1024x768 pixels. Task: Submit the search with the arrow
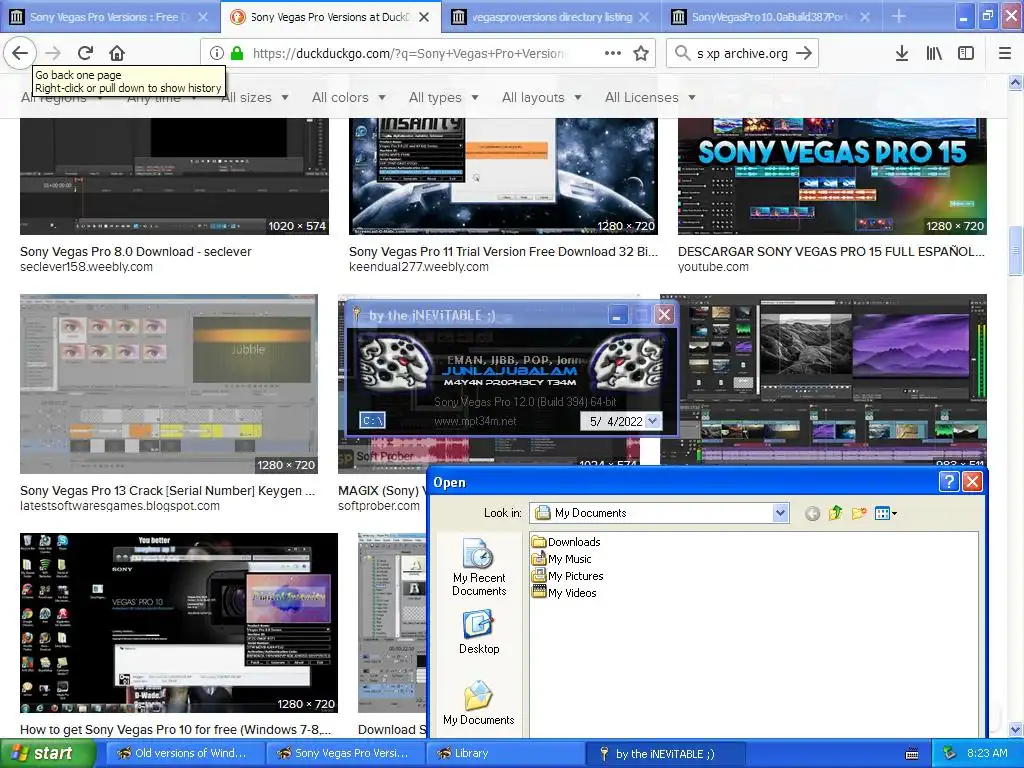click(x=804, y=53)
